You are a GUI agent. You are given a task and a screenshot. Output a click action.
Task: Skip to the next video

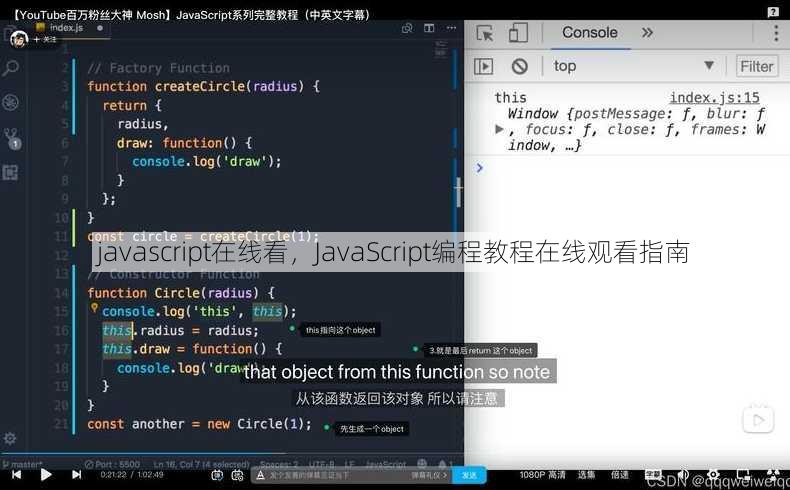click(76, 474)
